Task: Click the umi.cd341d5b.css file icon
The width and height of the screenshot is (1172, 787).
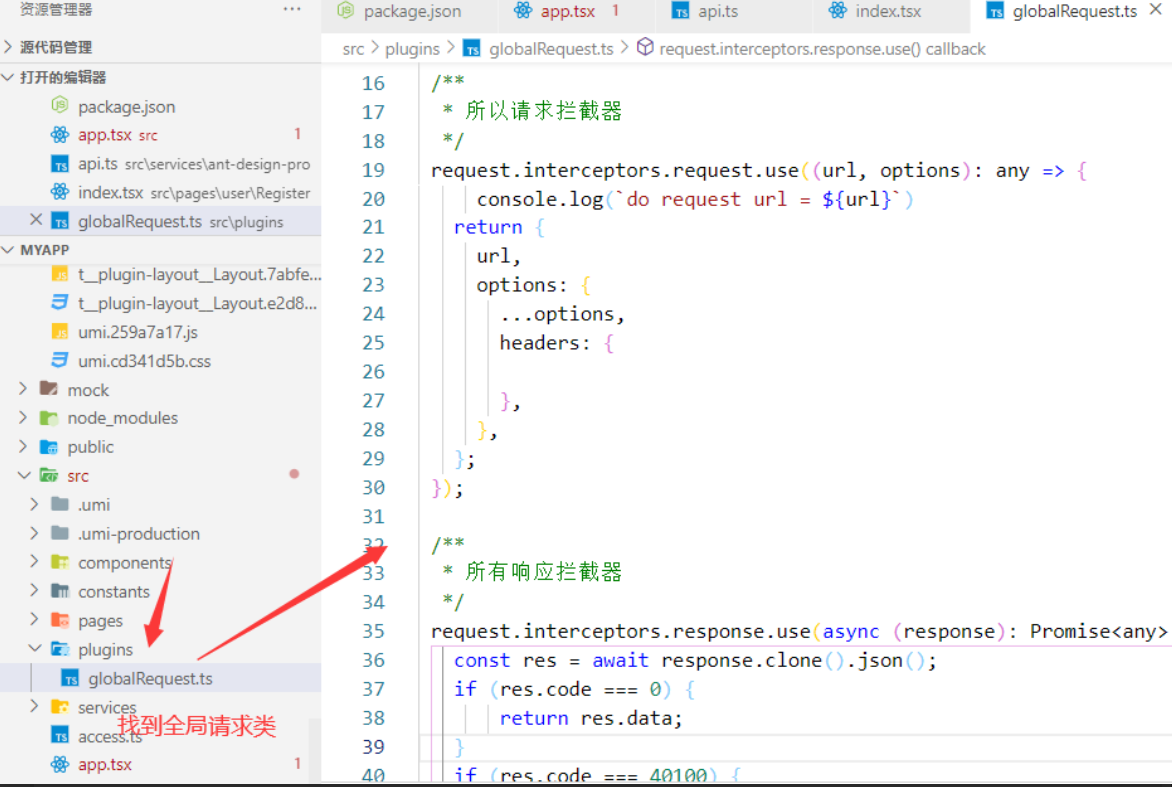Action: 60,361
